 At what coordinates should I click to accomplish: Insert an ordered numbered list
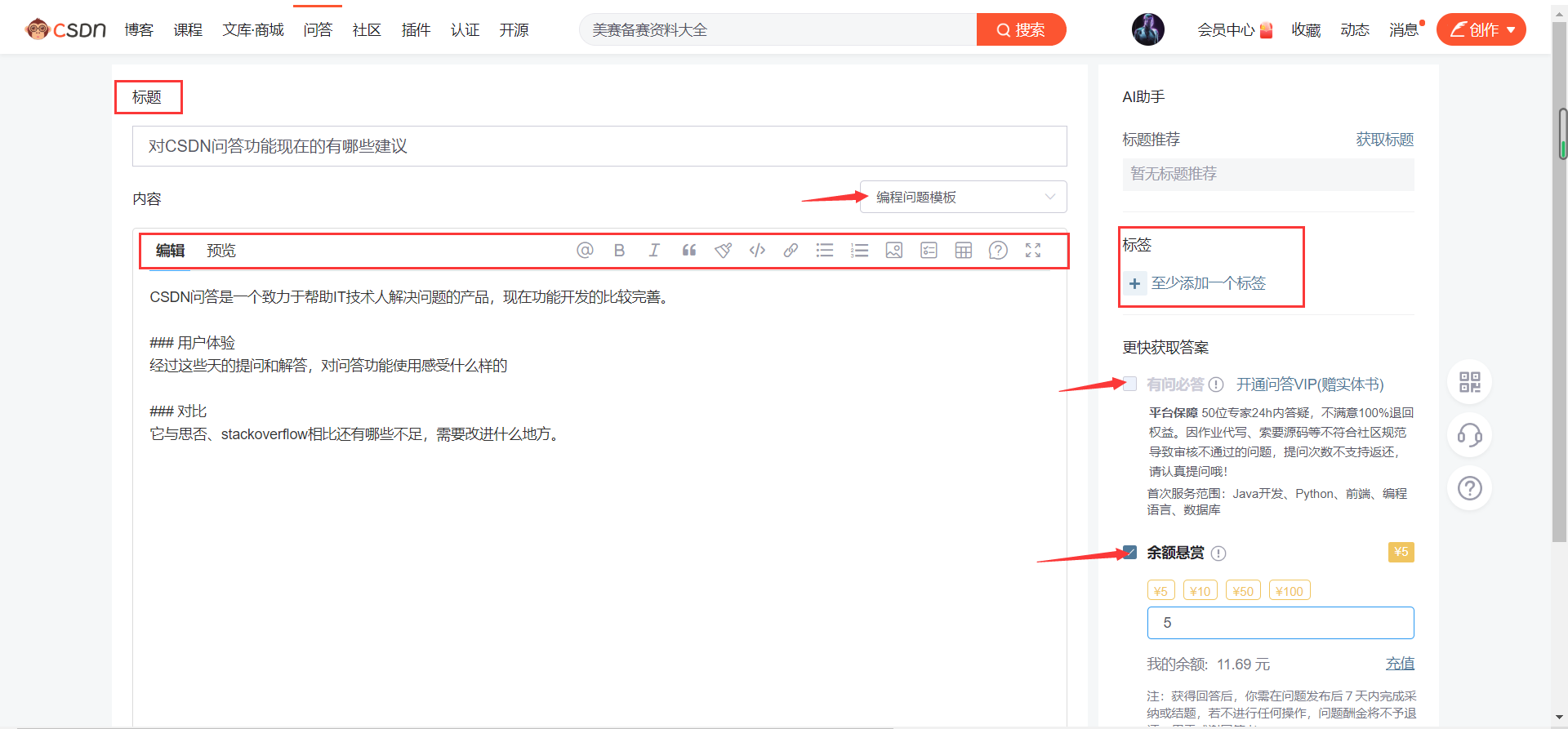[859, 251]
